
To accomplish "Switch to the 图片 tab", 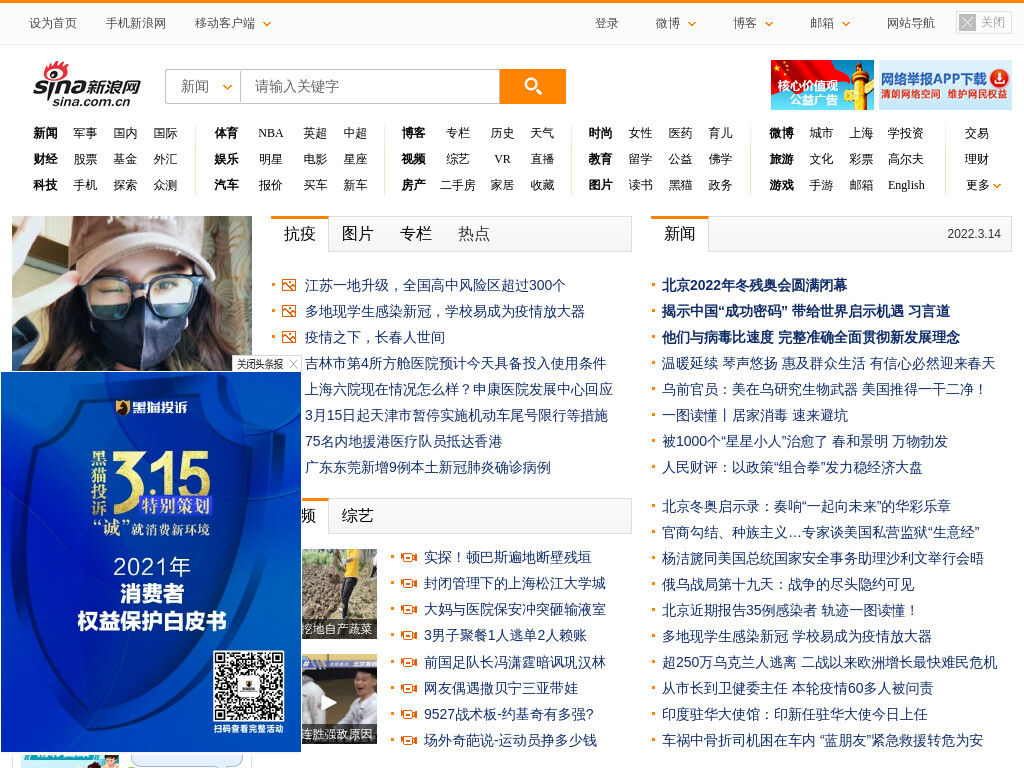I will [x=357, y=234].
